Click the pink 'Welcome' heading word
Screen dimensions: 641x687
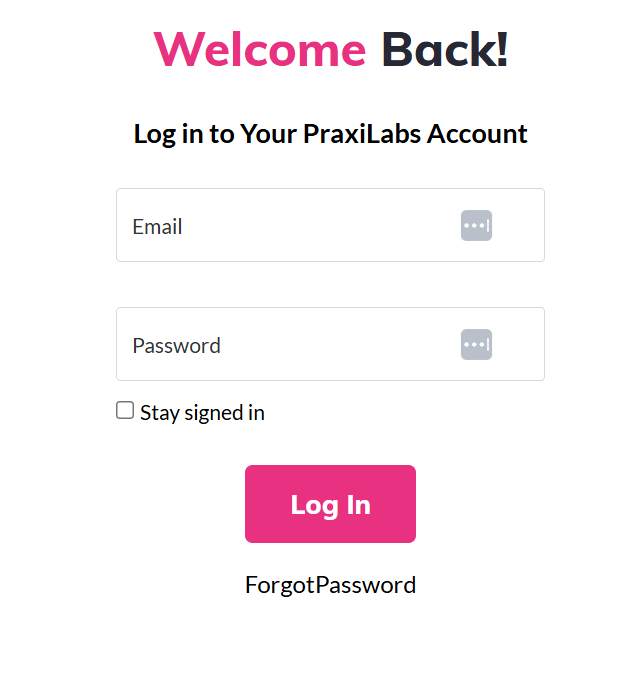coord(260,50)
